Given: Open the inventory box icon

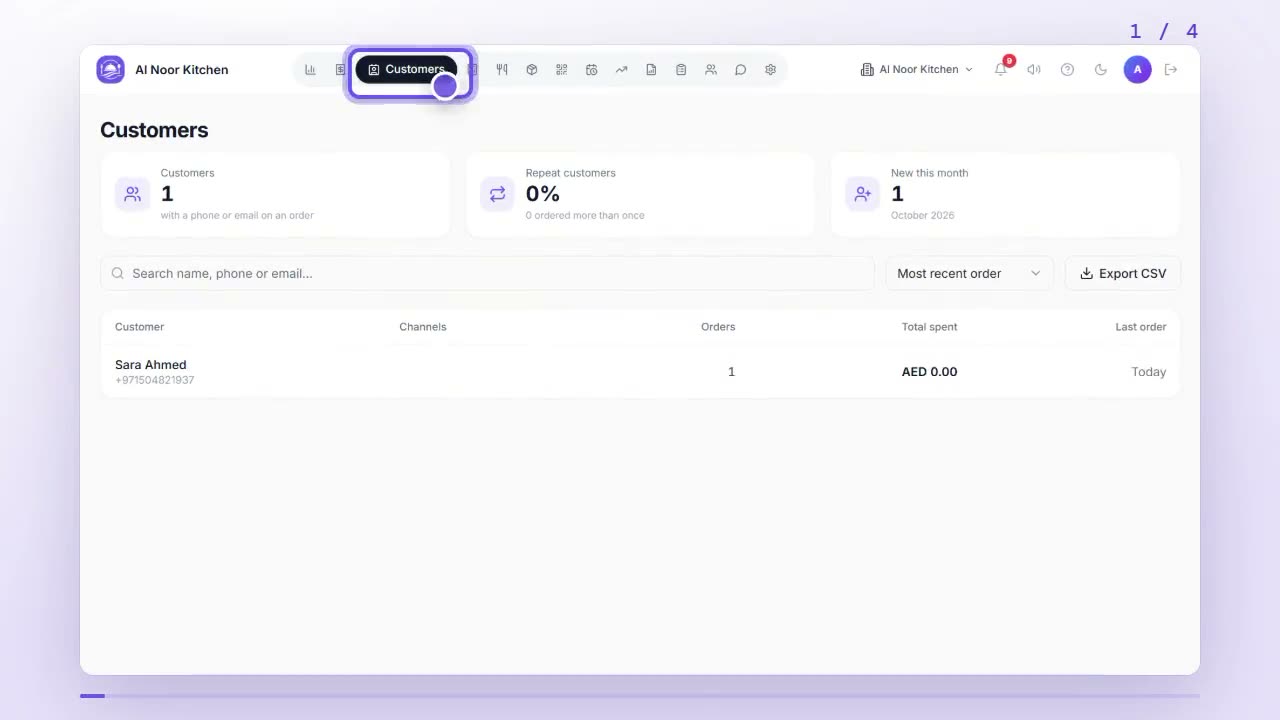Looking at the screenshot, I should (532, 70).
